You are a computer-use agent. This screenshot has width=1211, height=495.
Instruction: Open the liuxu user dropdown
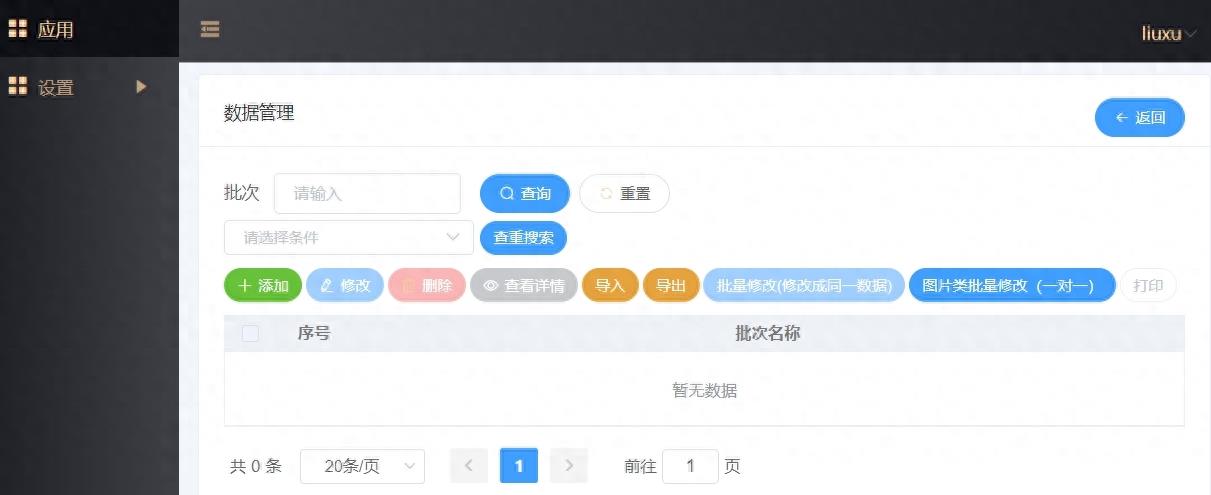click(x=1168, y=33)
